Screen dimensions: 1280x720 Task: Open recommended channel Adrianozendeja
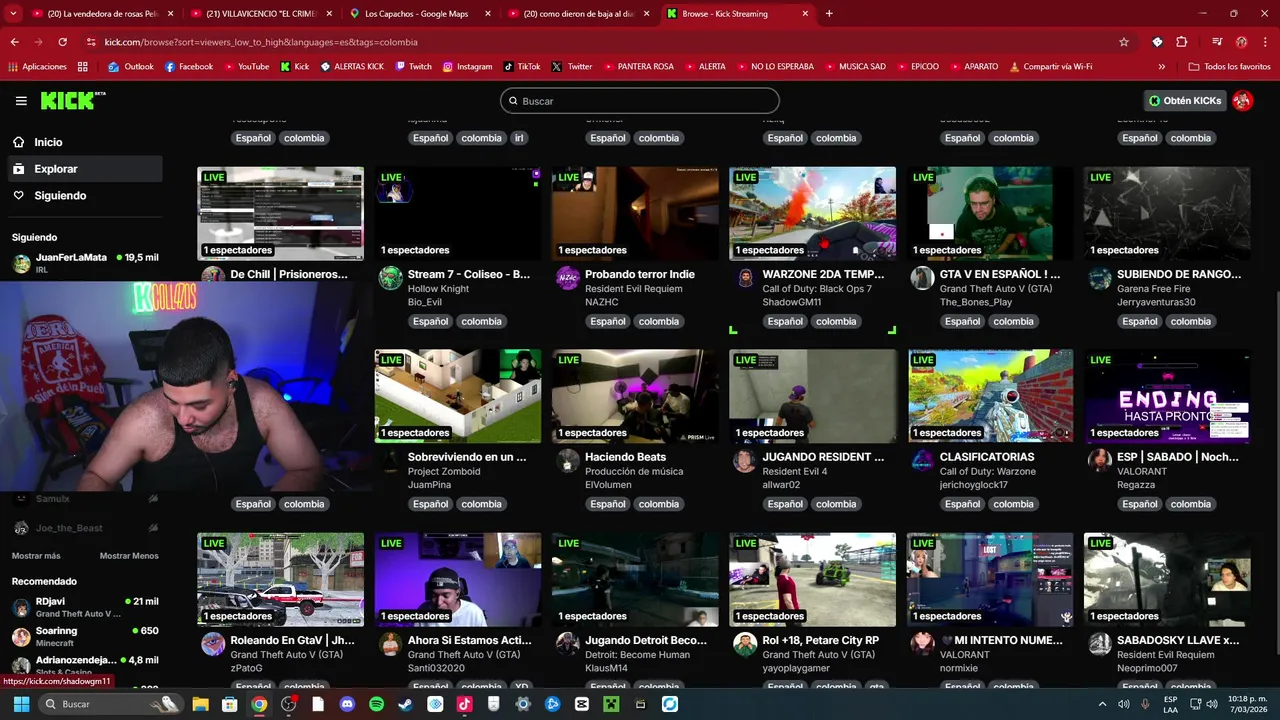coord(85,665)
